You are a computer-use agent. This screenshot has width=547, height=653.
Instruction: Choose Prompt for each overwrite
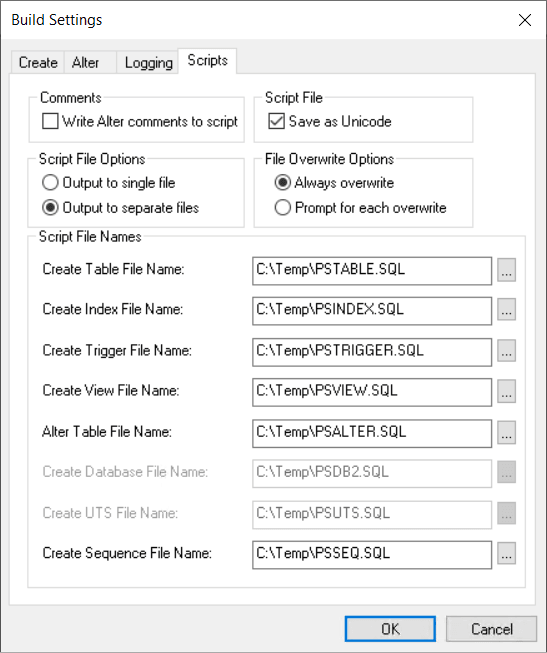coord(360,208)
